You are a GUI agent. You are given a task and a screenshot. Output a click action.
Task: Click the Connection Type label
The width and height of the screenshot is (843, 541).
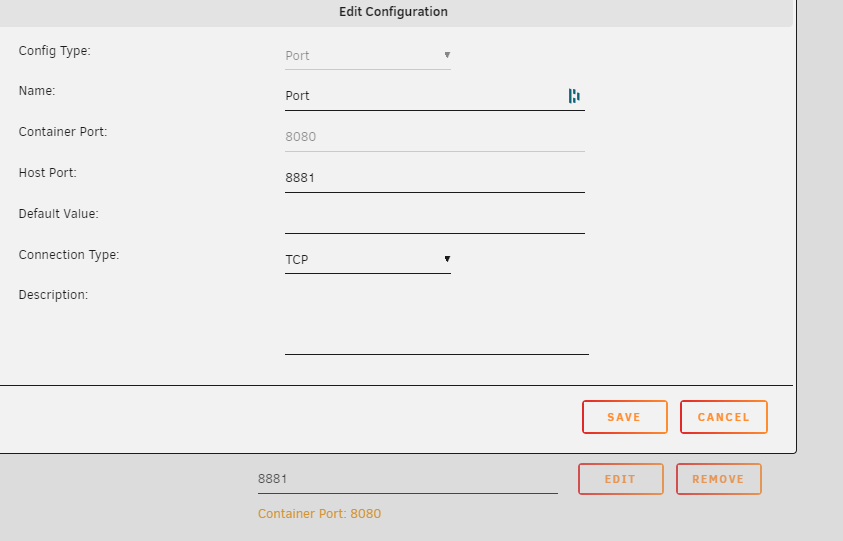coord(69,255)
